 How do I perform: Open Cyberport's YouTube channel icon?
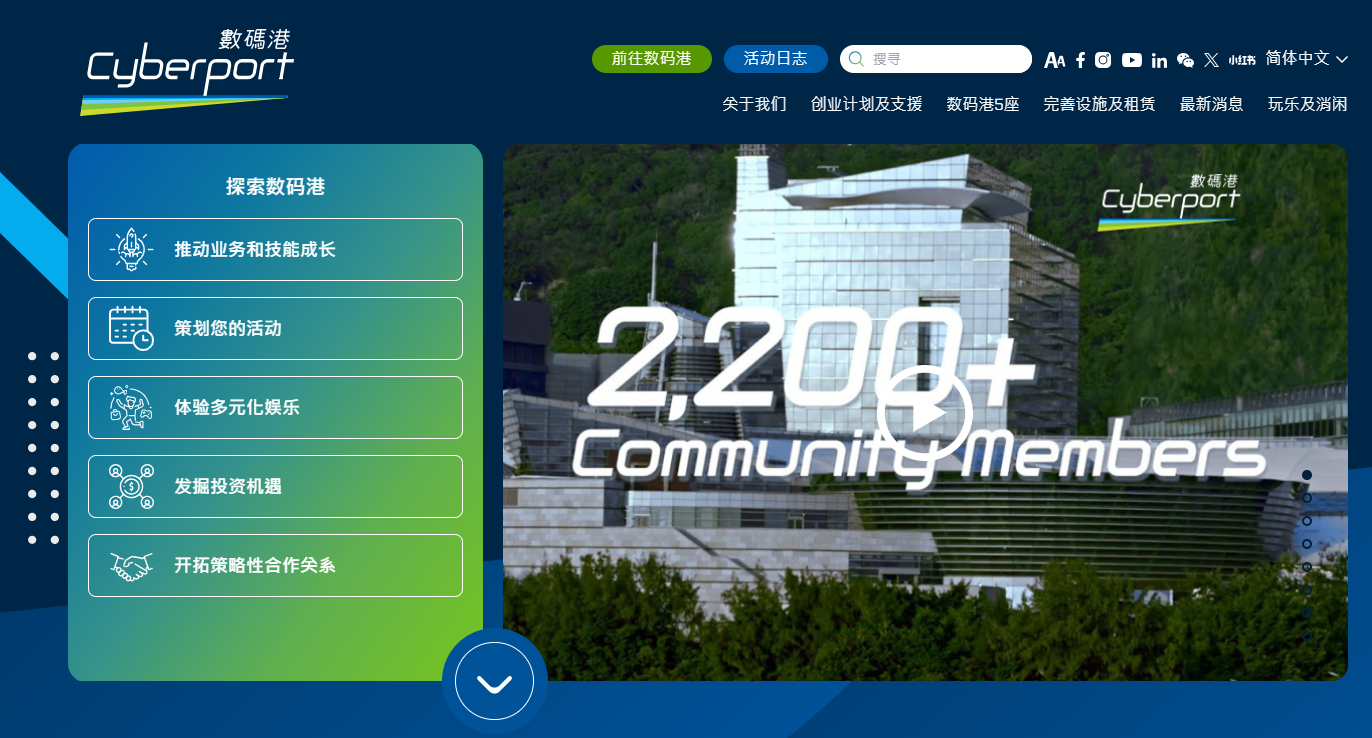click(1131, 60)
